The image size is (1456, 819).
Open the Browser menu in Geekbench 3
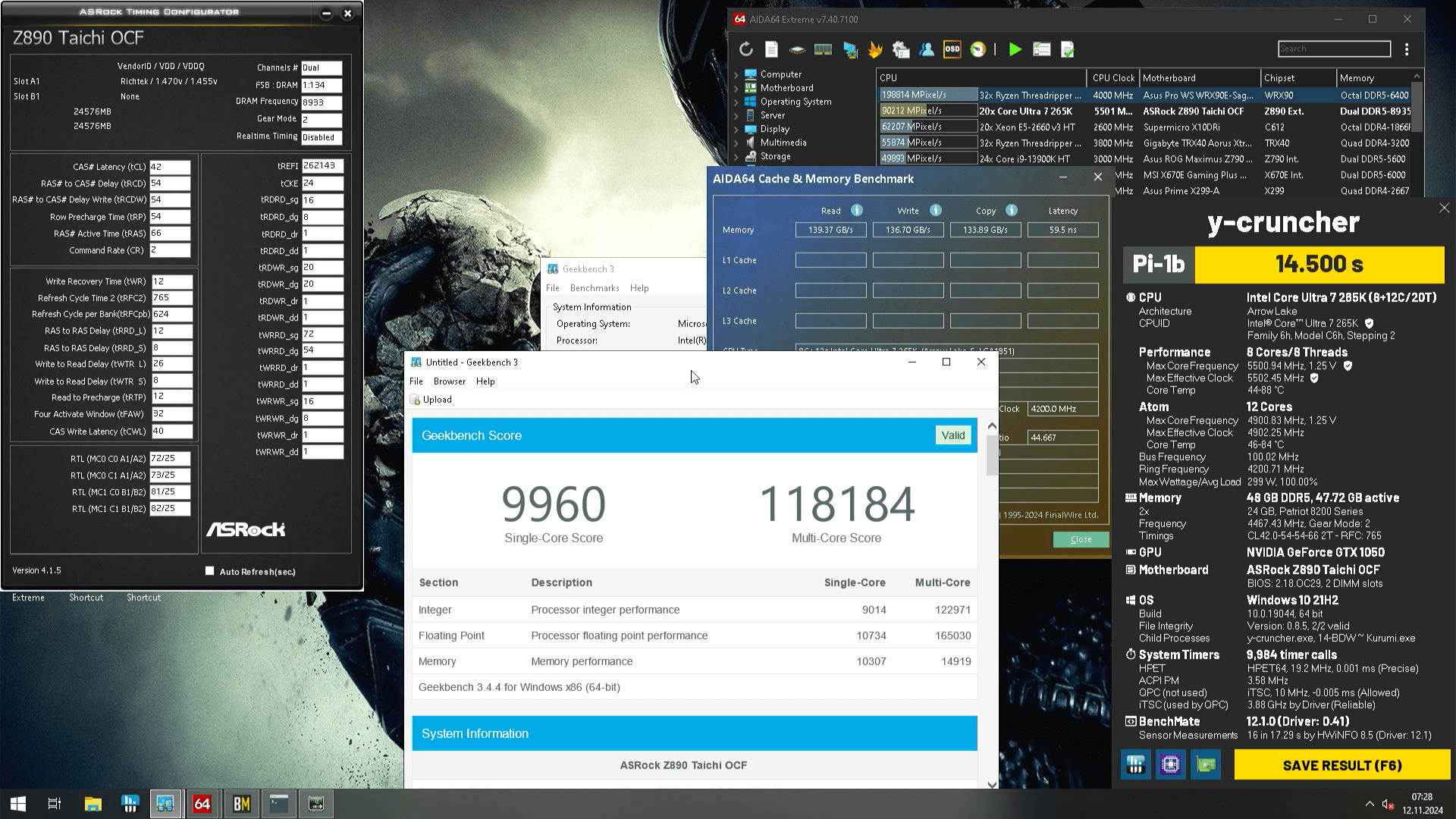click(449, 381)
